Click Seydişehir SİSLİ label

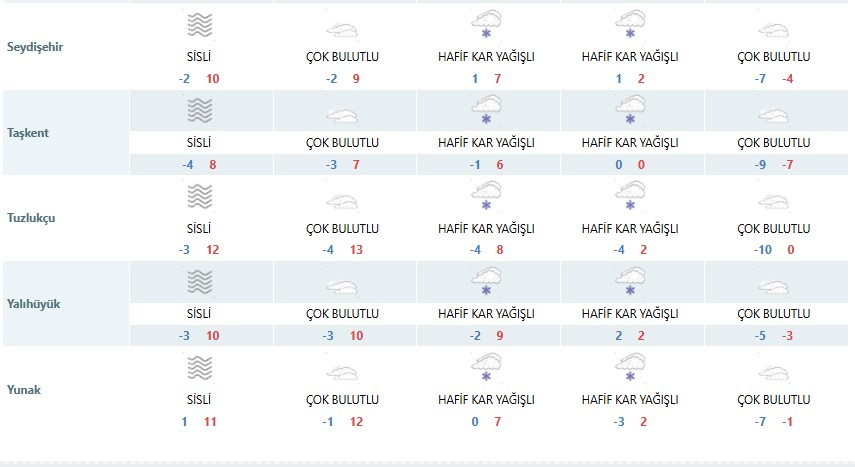[x=200, y=57]
